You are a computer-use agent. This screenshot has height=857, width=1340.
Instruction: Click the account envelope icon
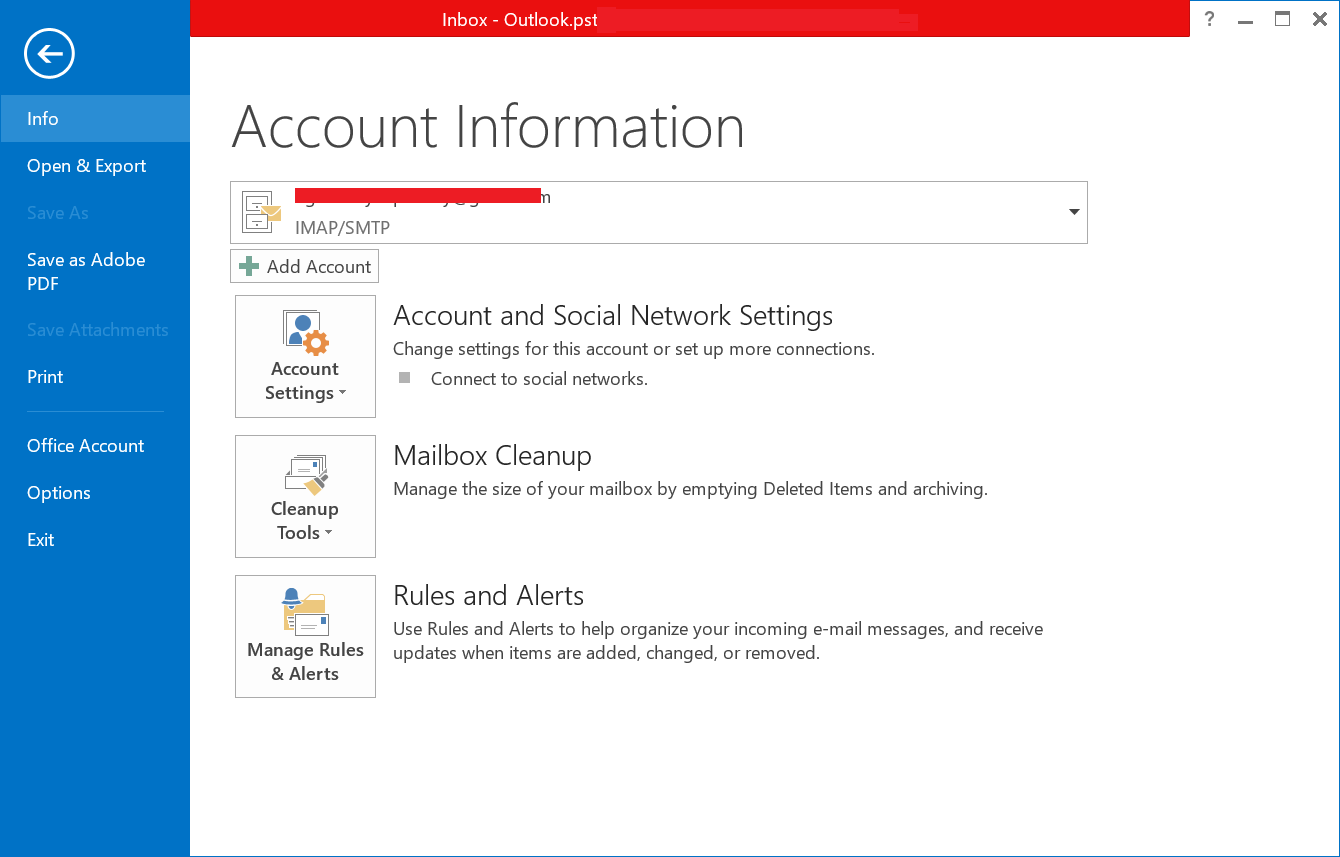point(261,212)
